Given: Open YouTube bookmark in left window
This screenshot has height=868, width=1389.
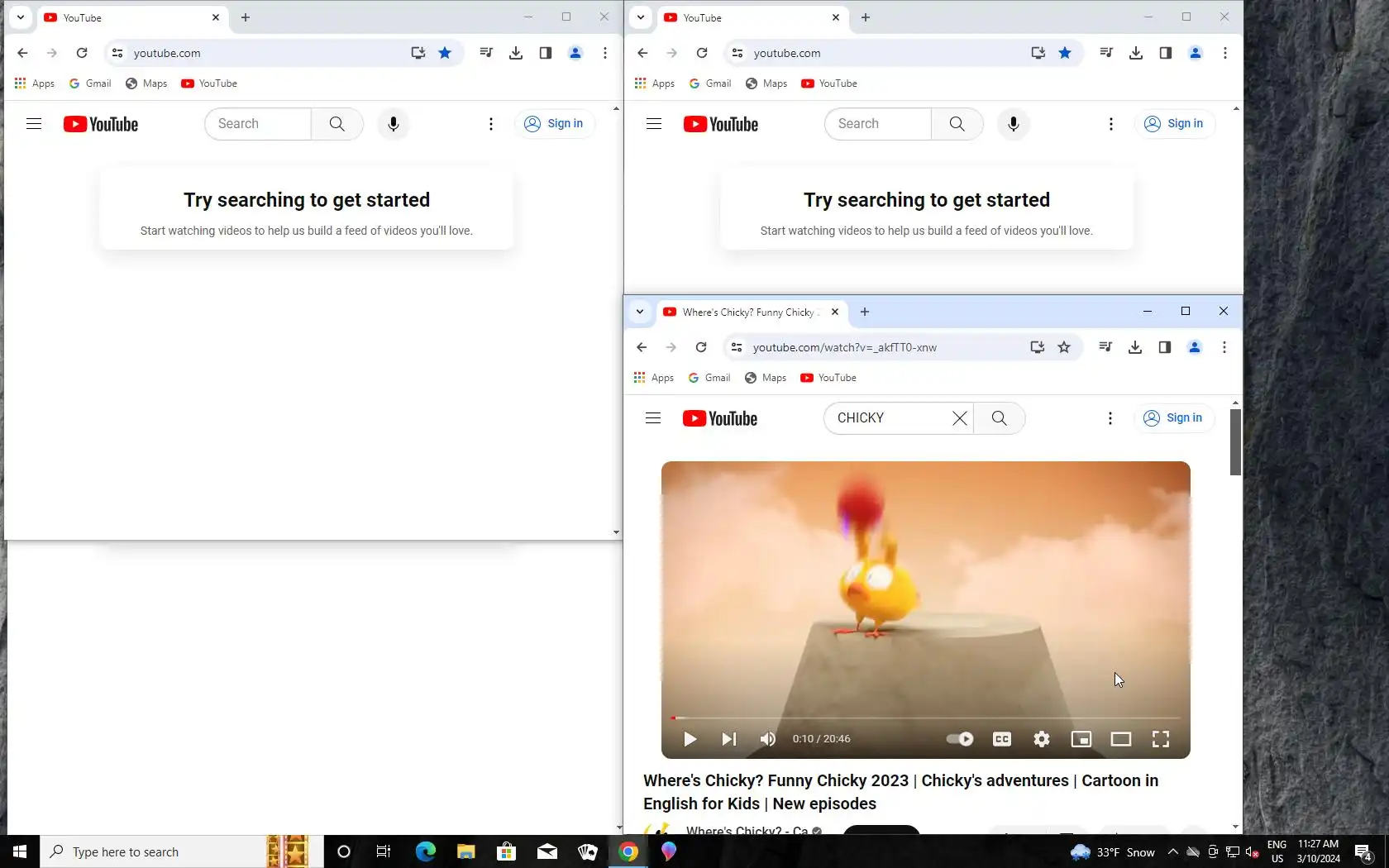Looking at the screenshot, I should click(x=209, y=83).
